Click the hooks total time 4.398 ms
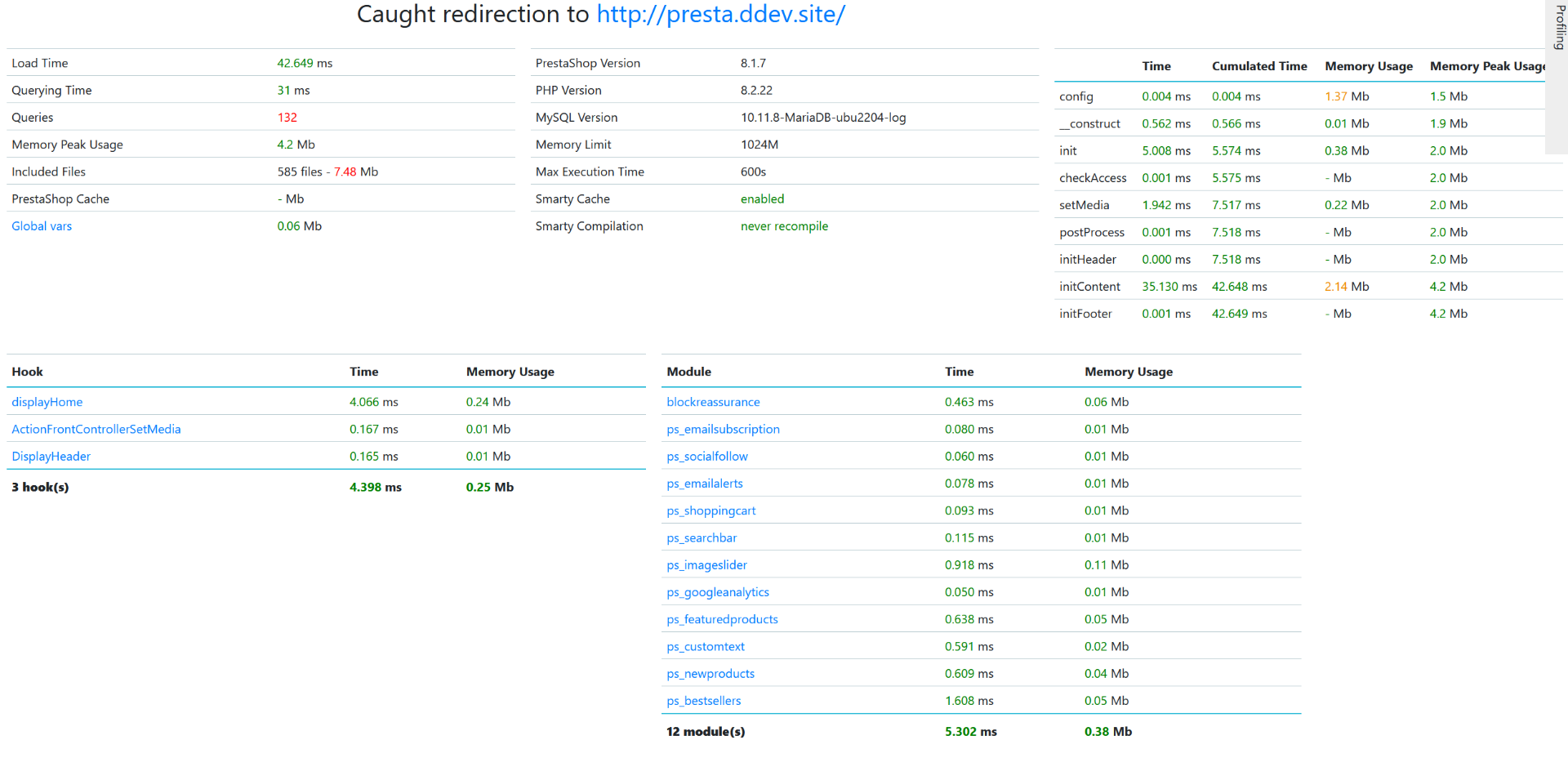1568x758 pixels. pyautogui.click(x=376, y=487)
